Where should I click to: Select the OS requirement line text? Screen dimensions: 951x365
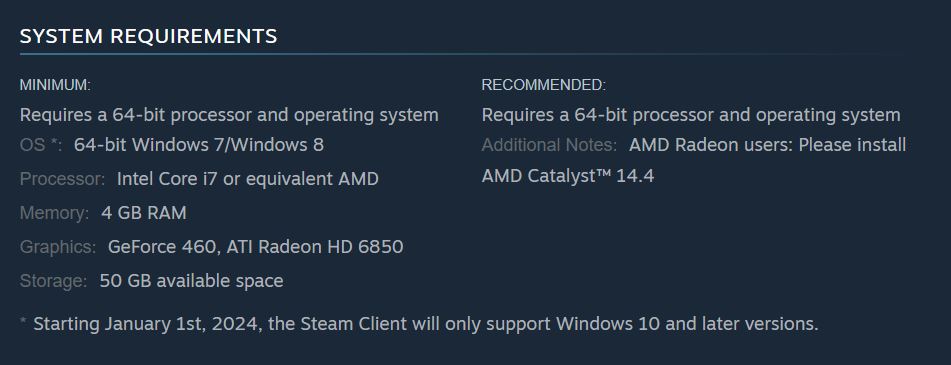click(x=172, y=145)
